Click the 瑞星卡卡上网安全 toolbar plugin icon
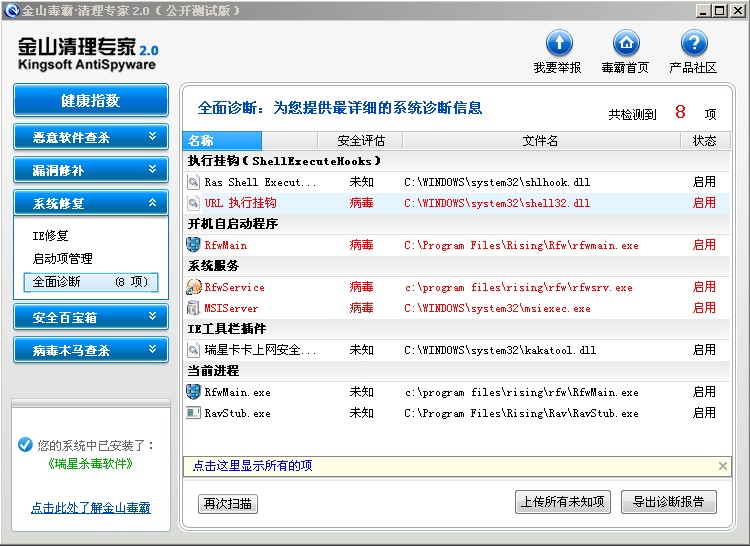Image resolution: width=750 pixels, height=546 pixels. tap(193, 350)
